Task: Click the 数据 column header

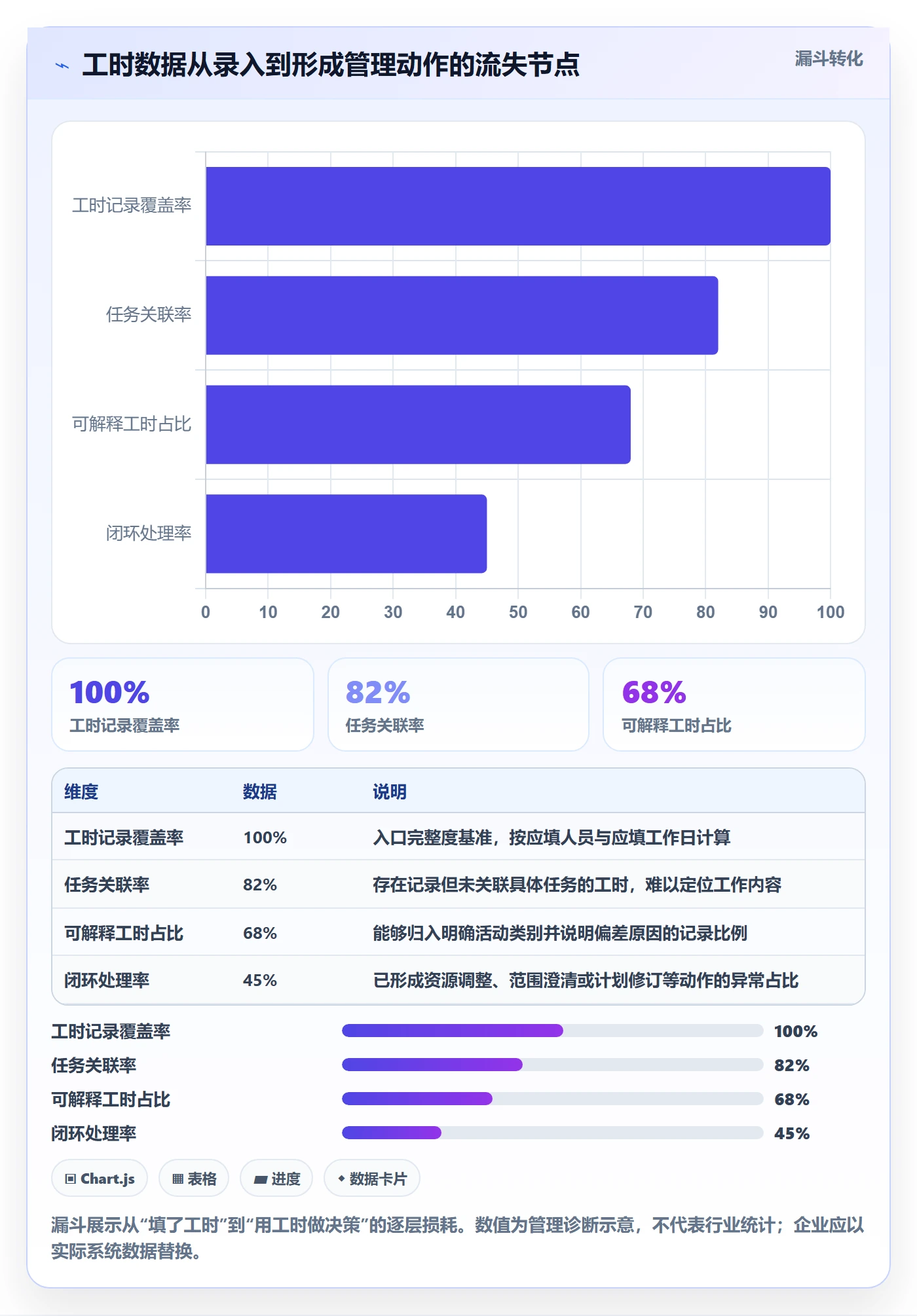Action: click(x=260, y=792)
